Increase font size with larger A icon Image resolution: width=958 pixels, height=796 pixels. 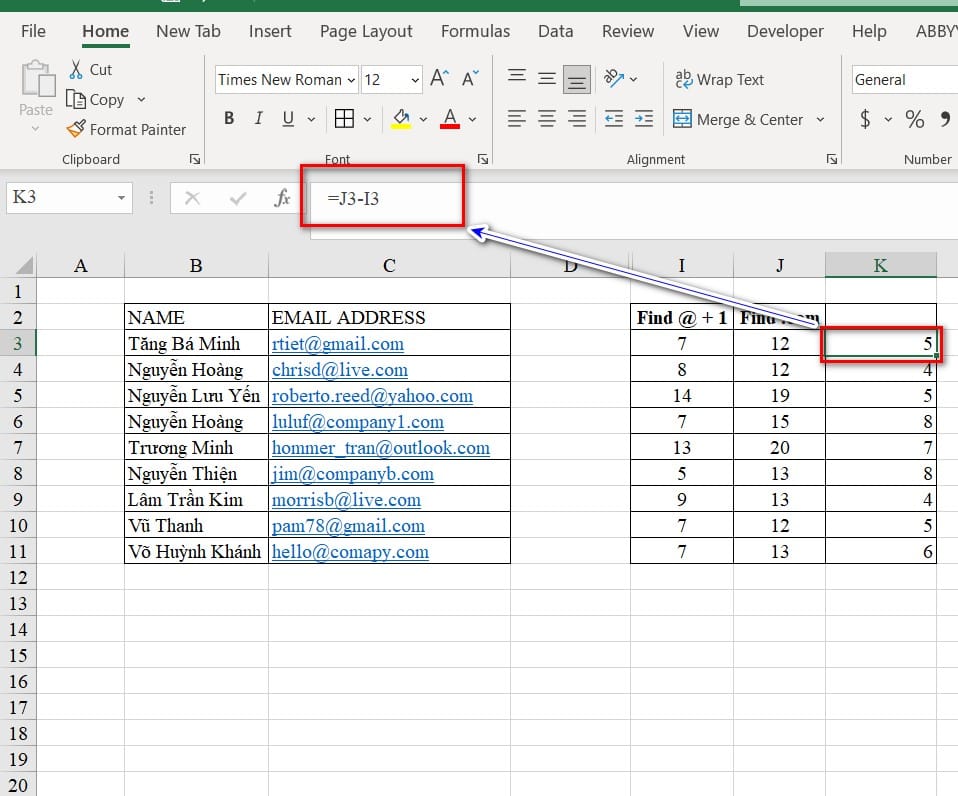439,79
